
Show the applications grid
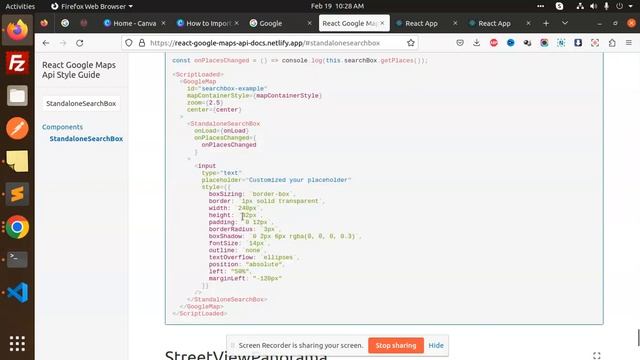click(x=17, y=343)
